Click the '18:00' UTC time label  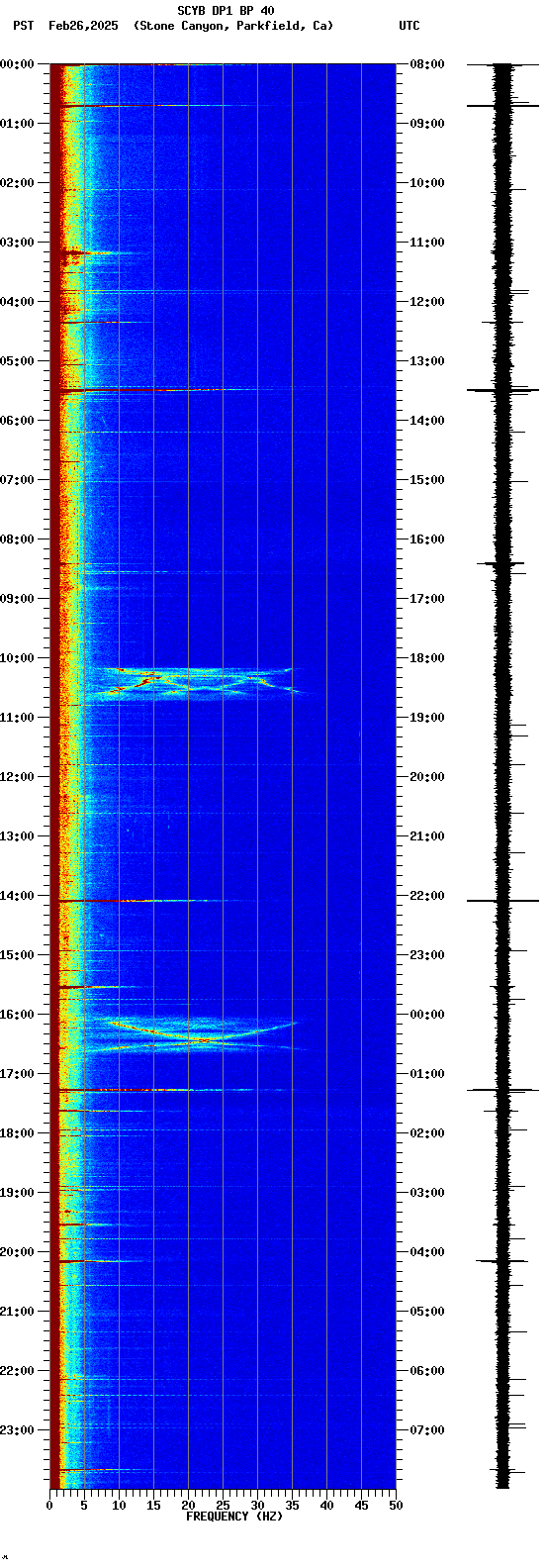427,658
